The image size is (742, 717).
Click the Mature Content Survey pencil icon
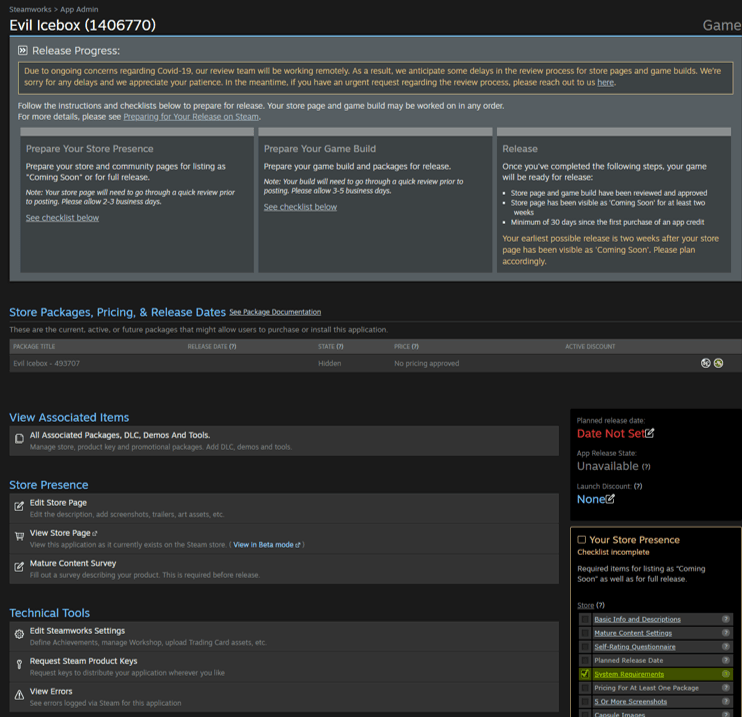pos(19,567)
